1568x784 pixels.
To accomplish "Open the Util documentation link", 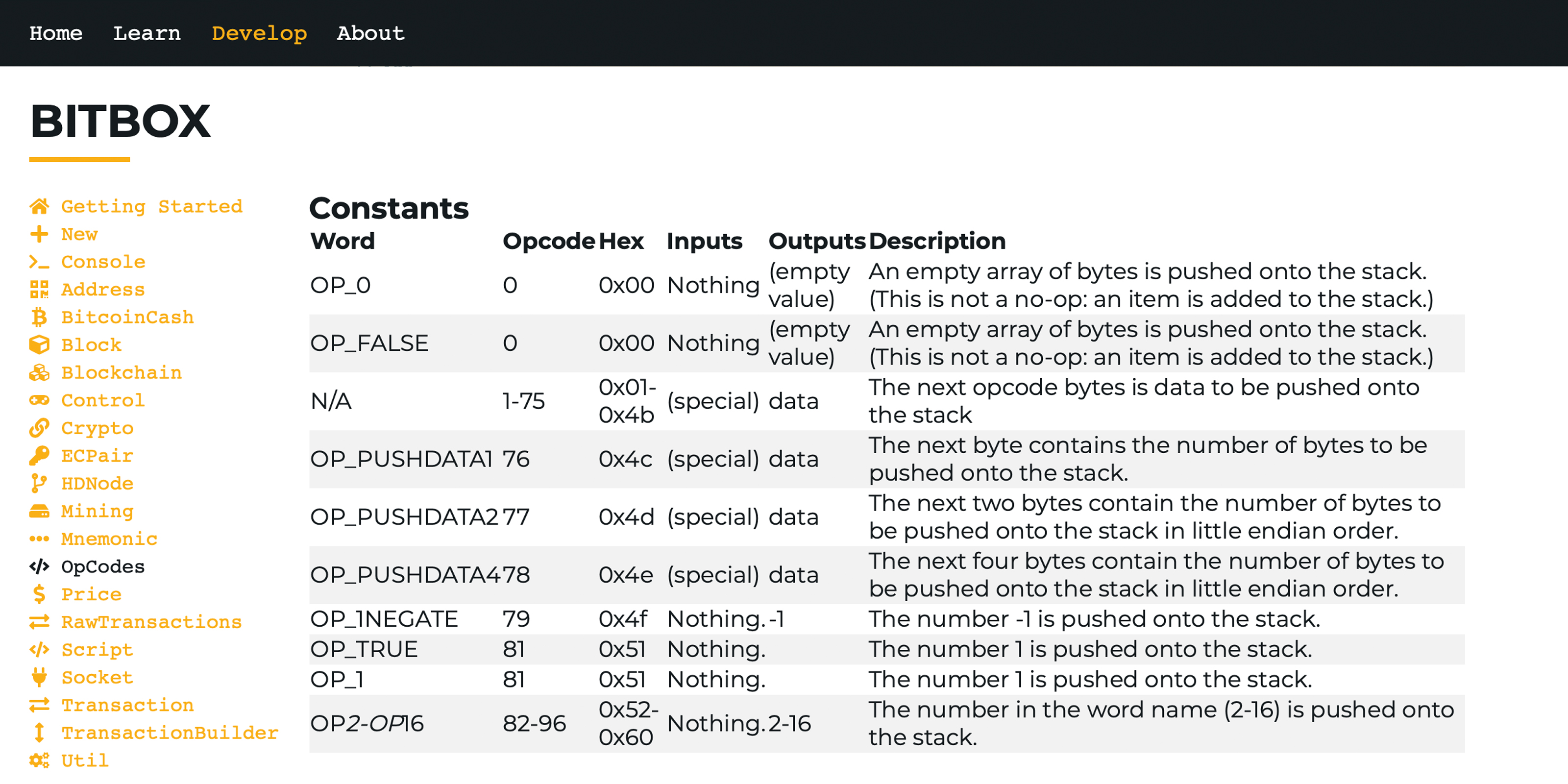I will (x=85, y=760).
